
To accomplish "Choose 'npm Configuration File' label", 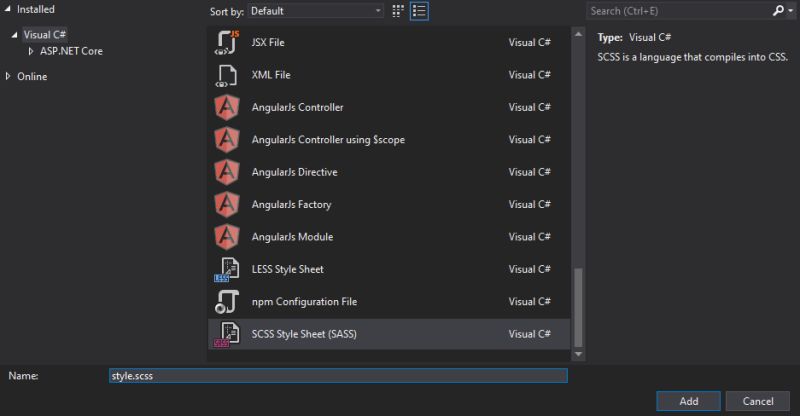I will [x=304, y=302].
